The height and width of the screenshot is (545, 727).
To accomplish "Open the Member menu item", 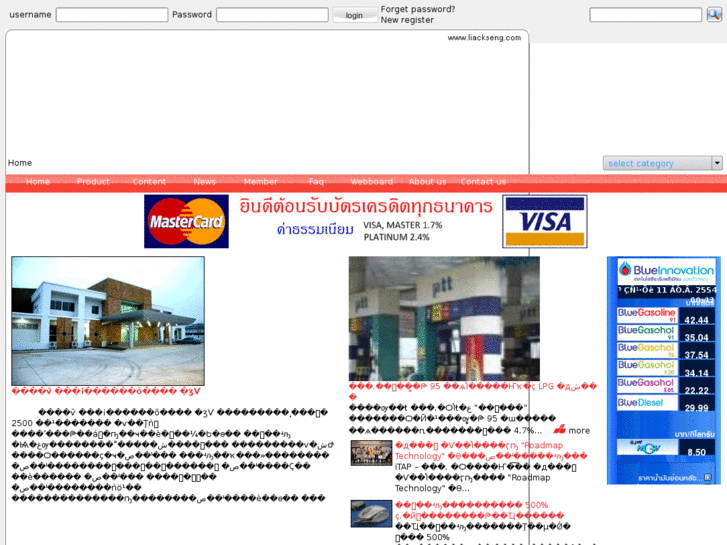I will click(x=261, y=182).
